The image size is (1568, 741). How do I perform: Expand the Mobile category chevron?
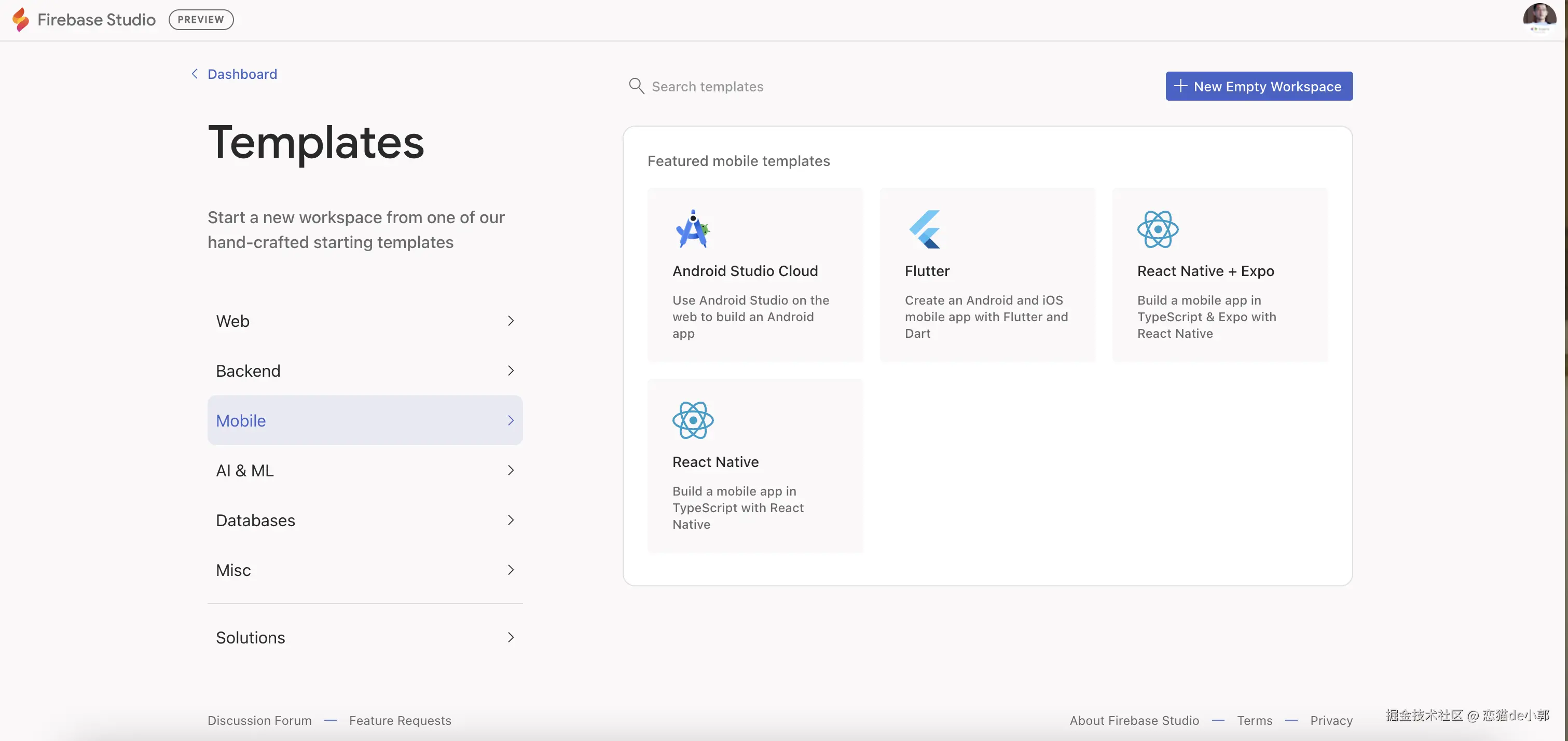[x=511, y=421]
